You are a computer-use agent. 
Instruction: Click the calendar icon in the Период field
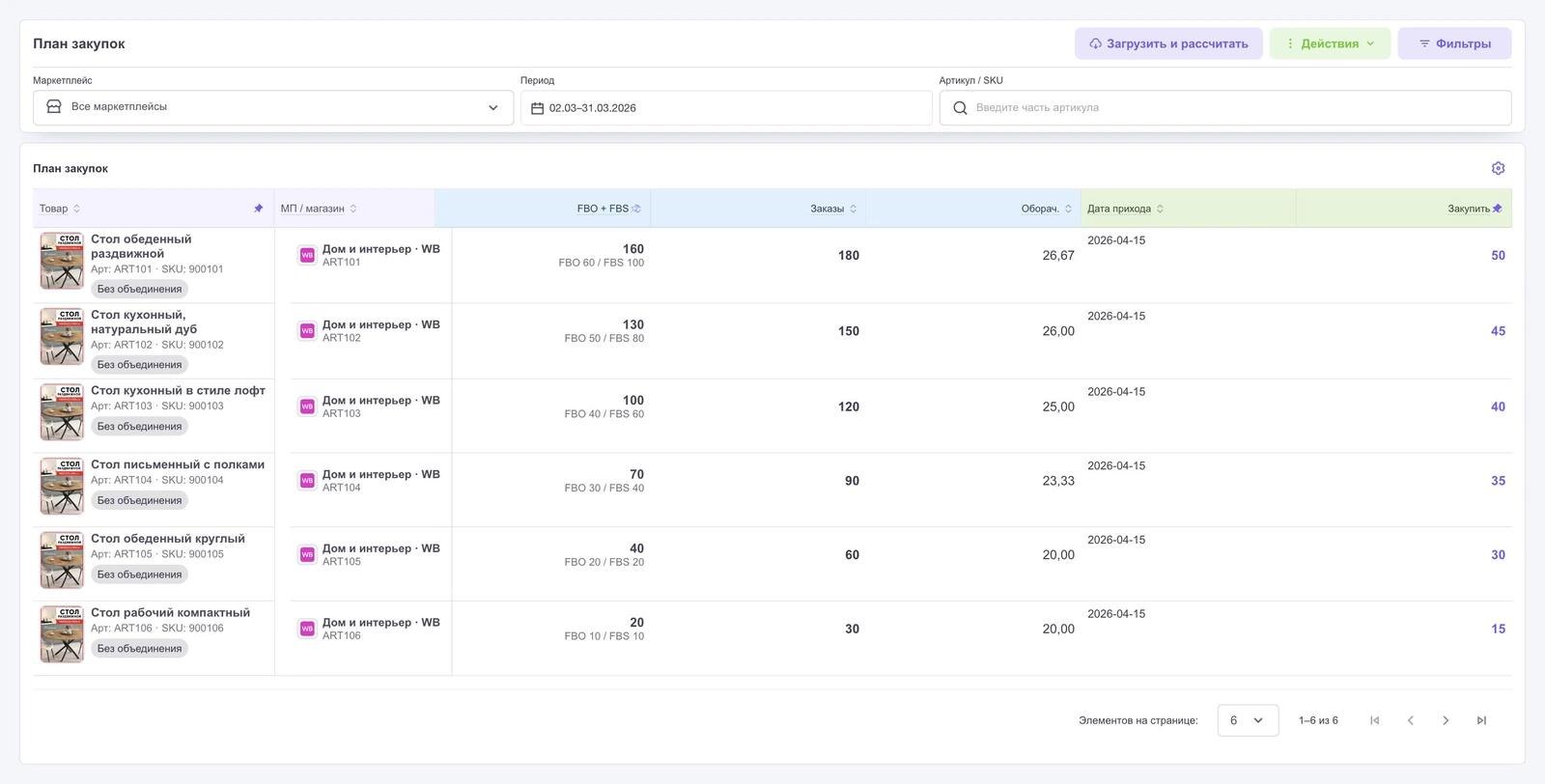pos(538,108)
